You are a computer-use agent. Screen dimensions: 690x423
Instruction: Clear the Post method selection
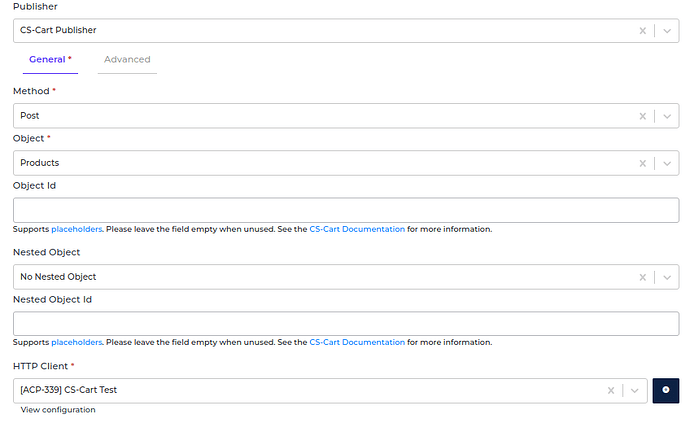(x=642, y=116)
